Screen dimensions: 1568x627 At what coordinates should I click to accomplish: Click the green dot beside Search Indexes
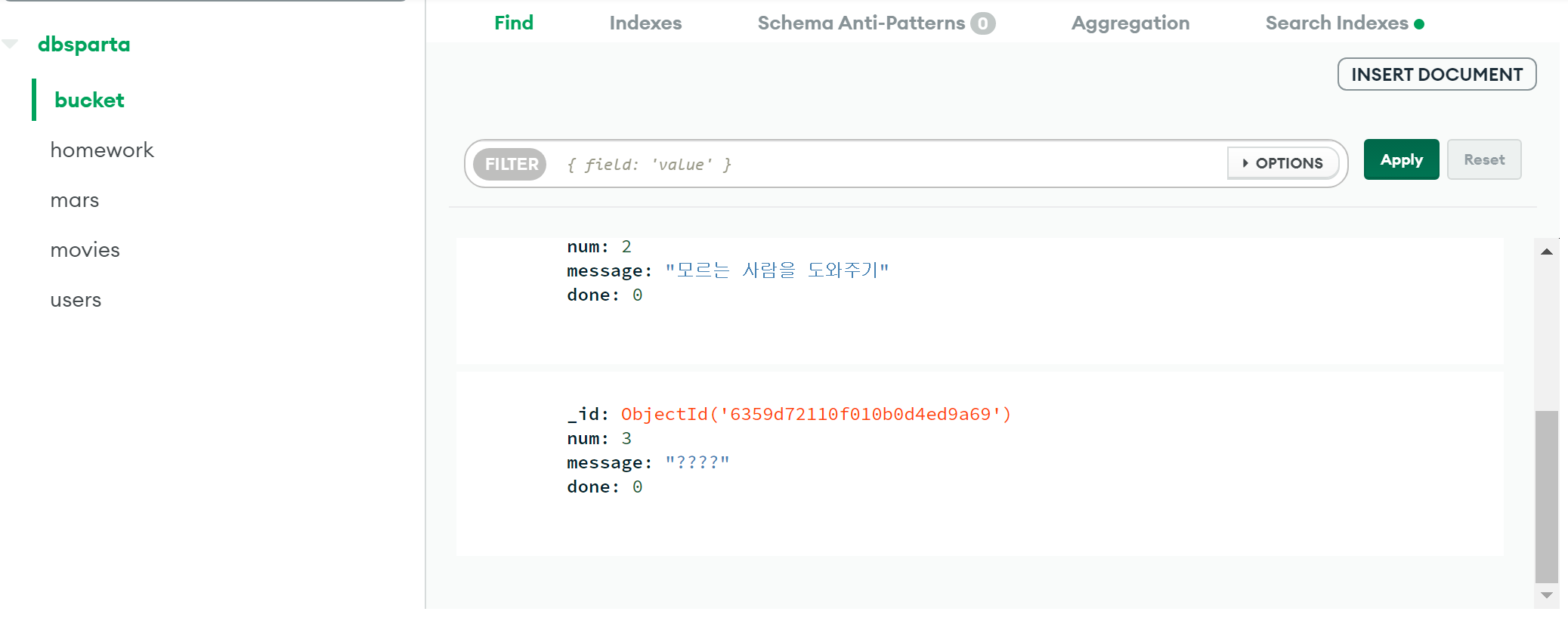click(x=1418, y=24)
